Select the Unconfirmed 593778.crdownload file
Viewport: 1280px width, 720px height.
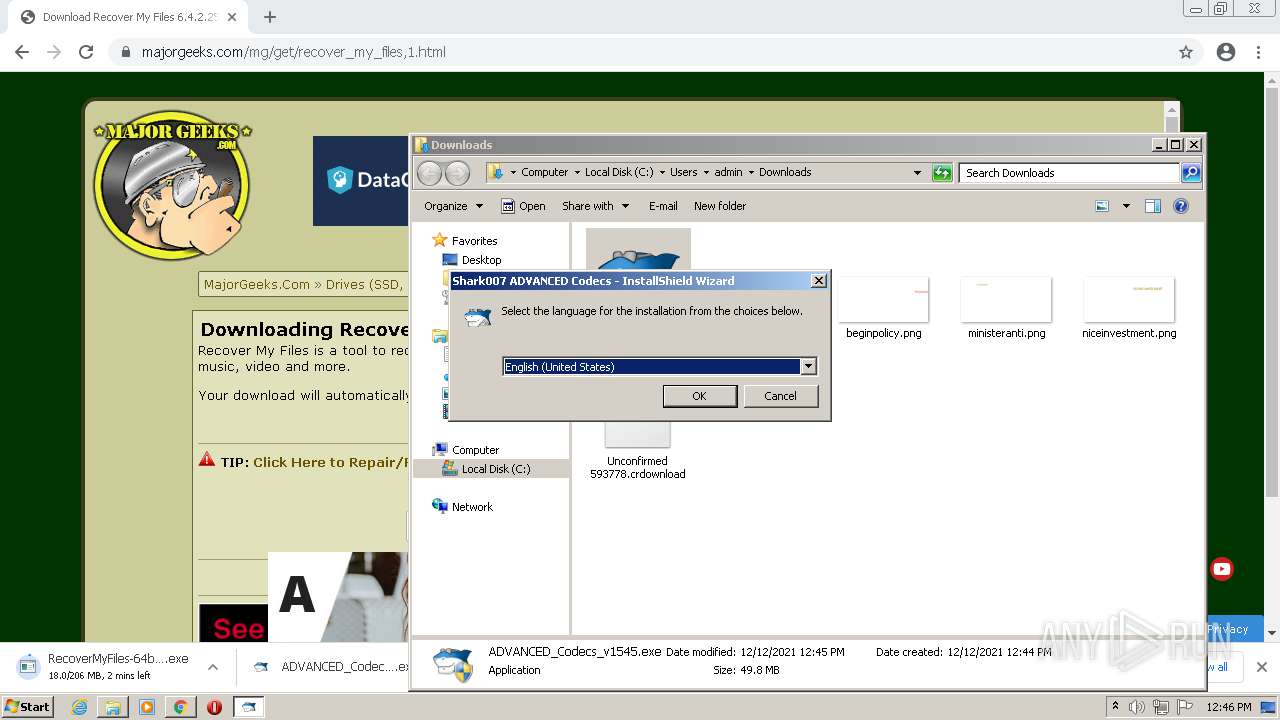[x=638, y=451]
